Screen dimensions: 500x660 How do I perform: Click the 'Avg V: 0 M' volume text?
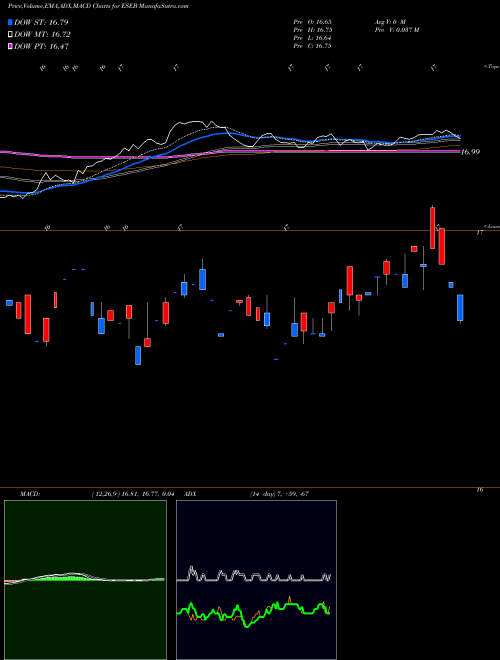[x=390, y=22]
